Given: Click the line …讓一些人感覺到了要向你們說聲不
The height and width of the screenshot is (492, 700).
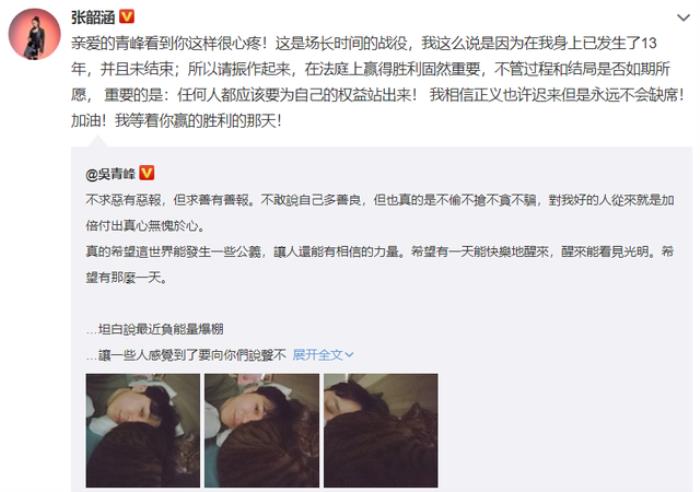Looking at the screenshot, I should click(x=186, y=355).
